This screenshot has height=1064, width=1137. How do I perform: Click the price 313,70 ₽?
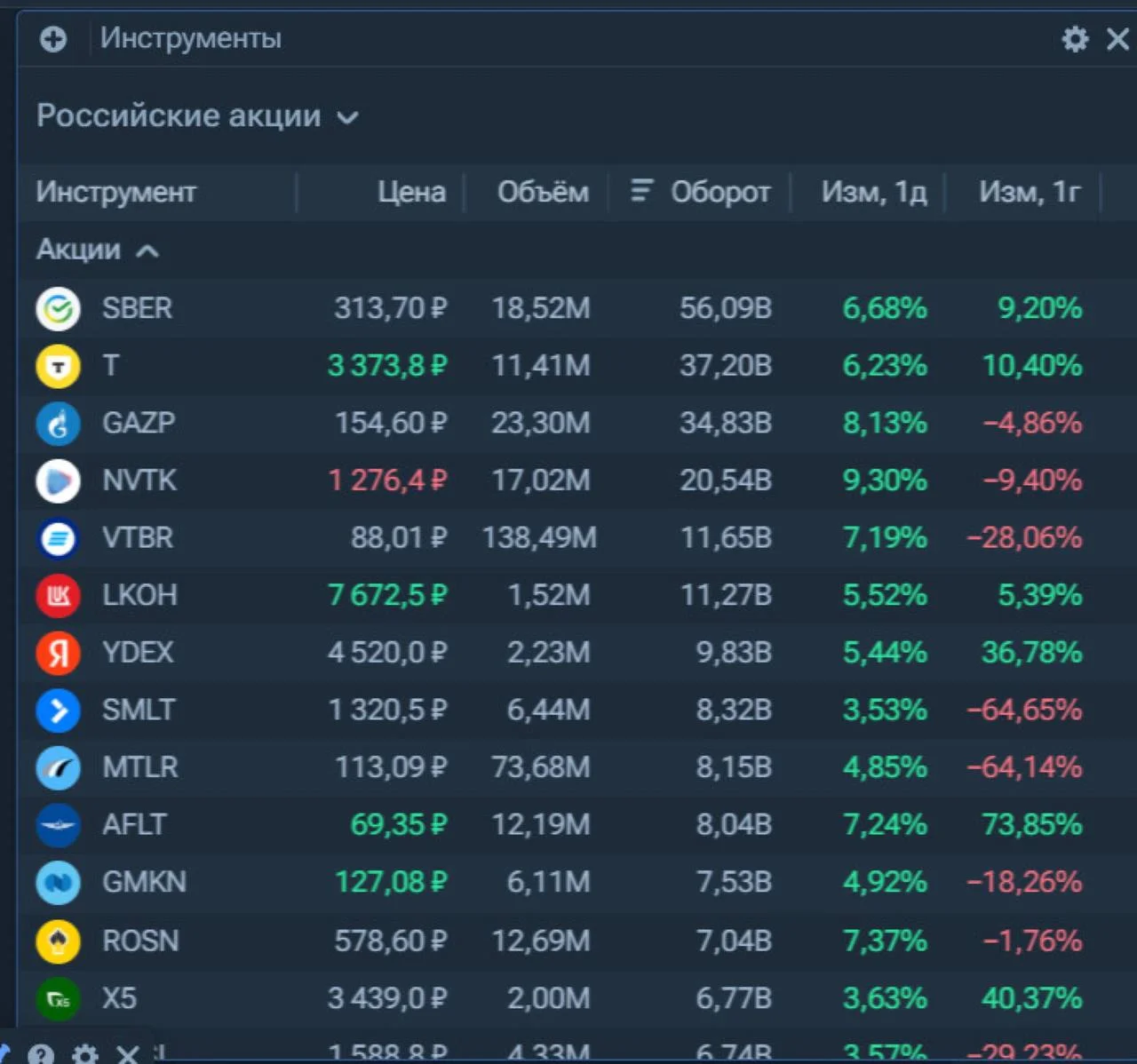(x=391, y=308)
